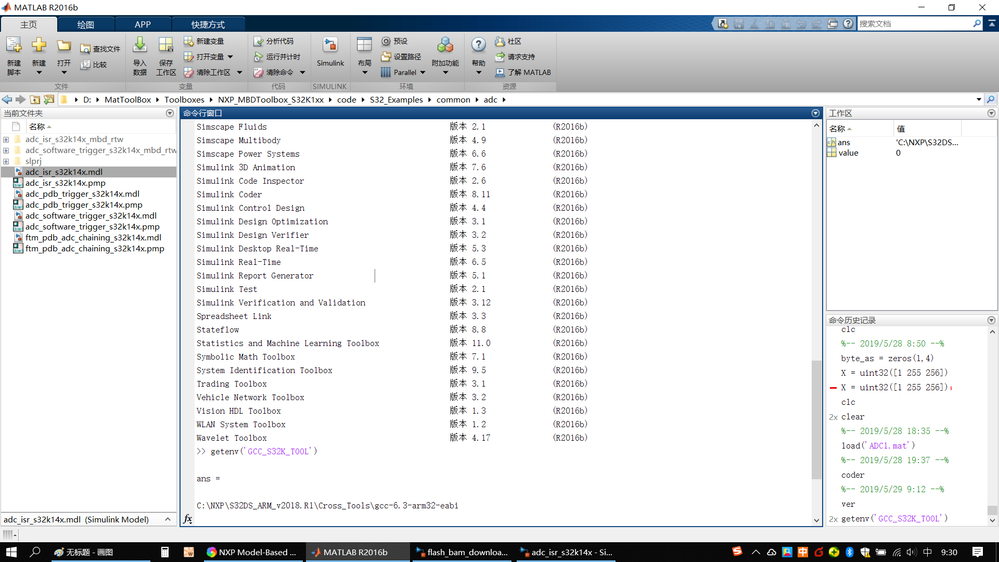
Task: Launch Simulink from the toolstrip
Action: tap(330, 52)
